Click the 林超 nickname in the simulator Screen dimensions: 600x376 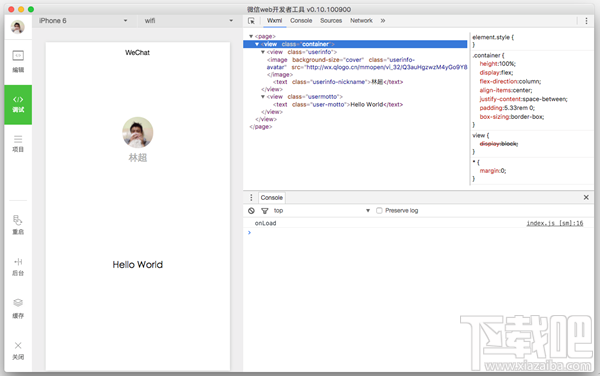[138, 158]
